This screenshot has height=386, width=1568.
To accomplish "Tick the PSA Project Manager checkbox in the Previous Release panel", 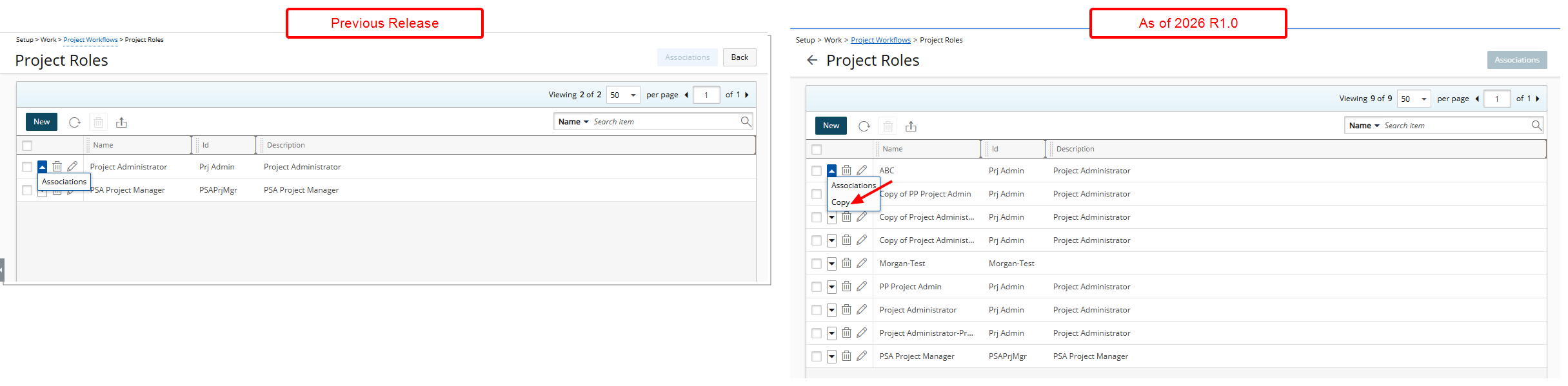I will pos(27,190).
